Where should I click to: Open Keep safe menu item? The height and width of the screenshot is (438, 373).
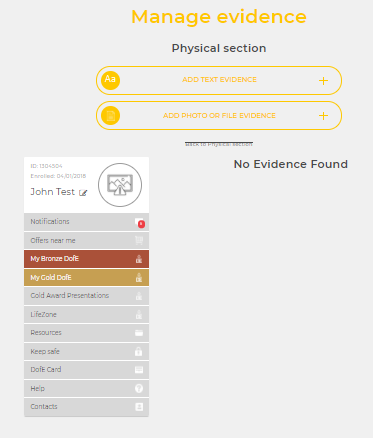(86, 351)
